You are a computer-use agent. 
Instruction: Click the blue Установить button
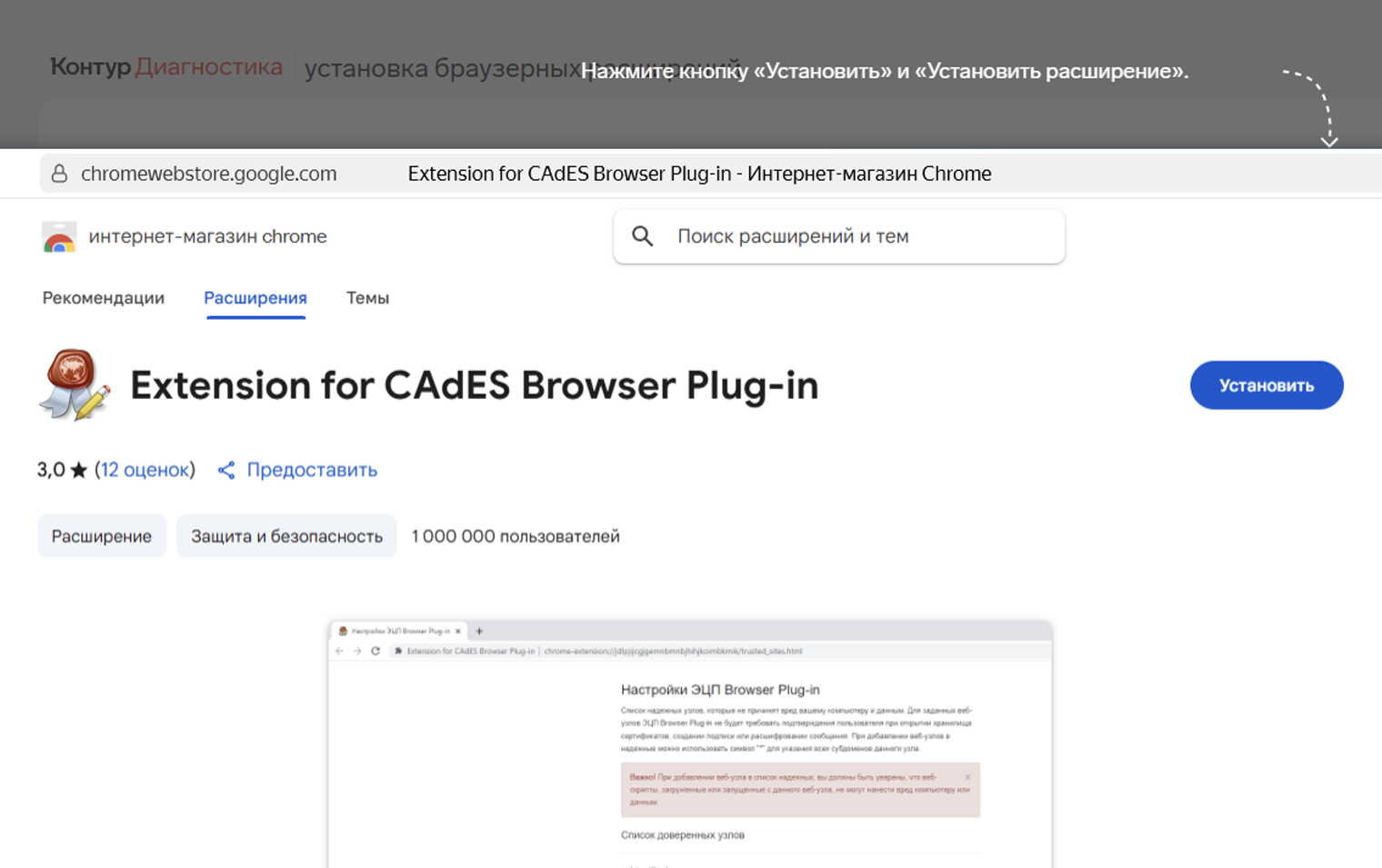coord(1266,385)
